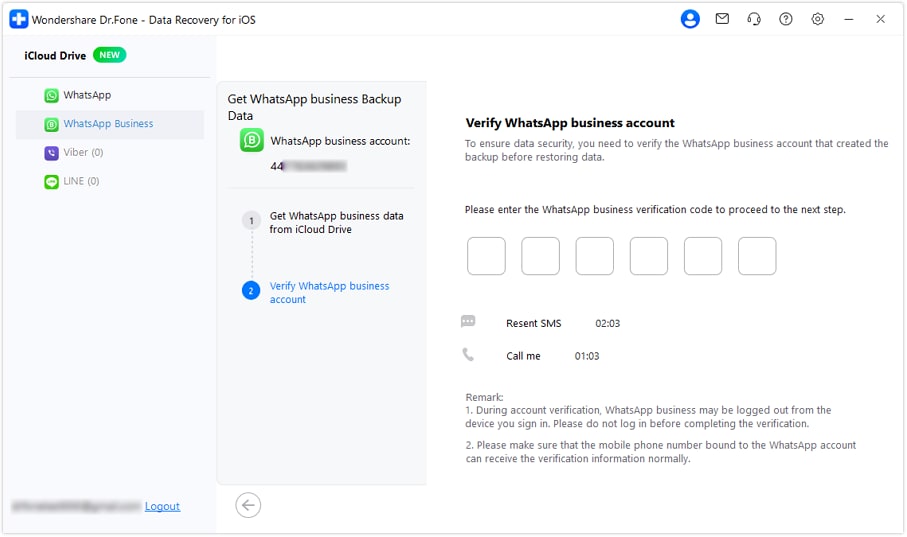Open the mail messages icon
This screenshot has height=537, width=907.
722,19
